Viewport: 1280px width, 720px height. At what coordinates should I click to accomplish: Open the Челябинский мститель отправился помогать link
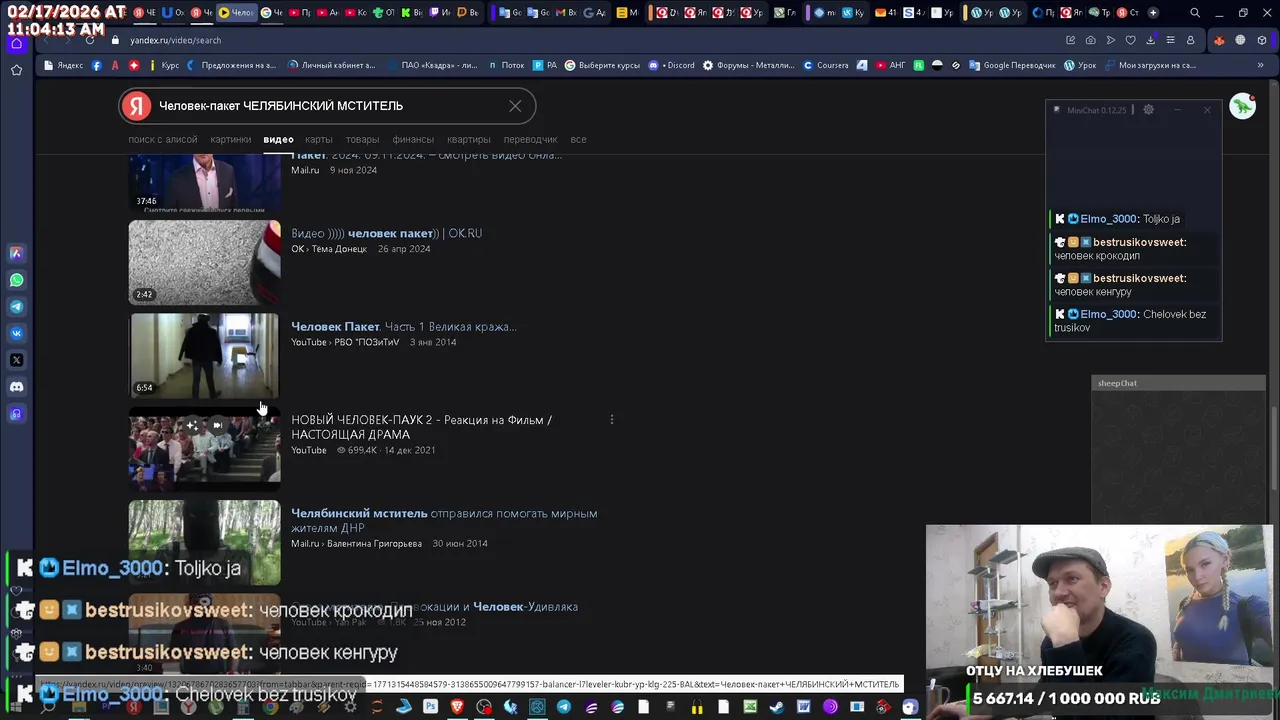pos(444,520)
